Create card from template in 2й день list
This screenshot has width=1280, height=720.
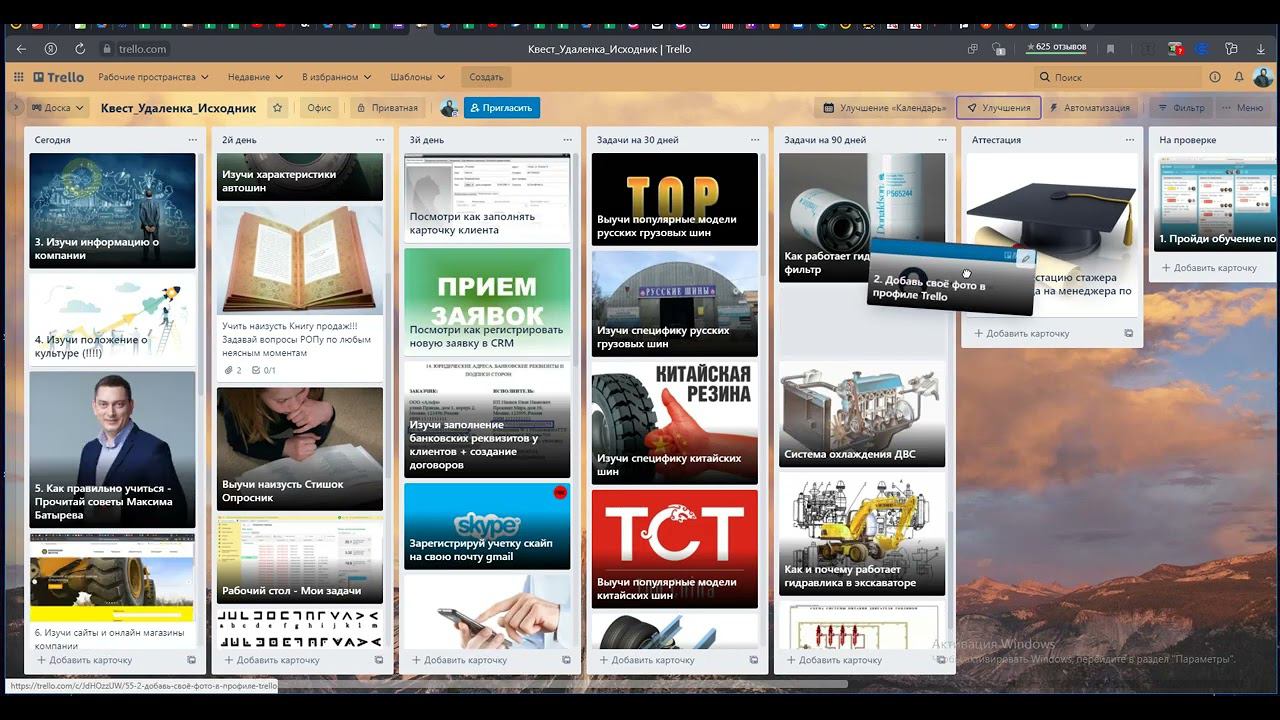(x=379, y=660)
